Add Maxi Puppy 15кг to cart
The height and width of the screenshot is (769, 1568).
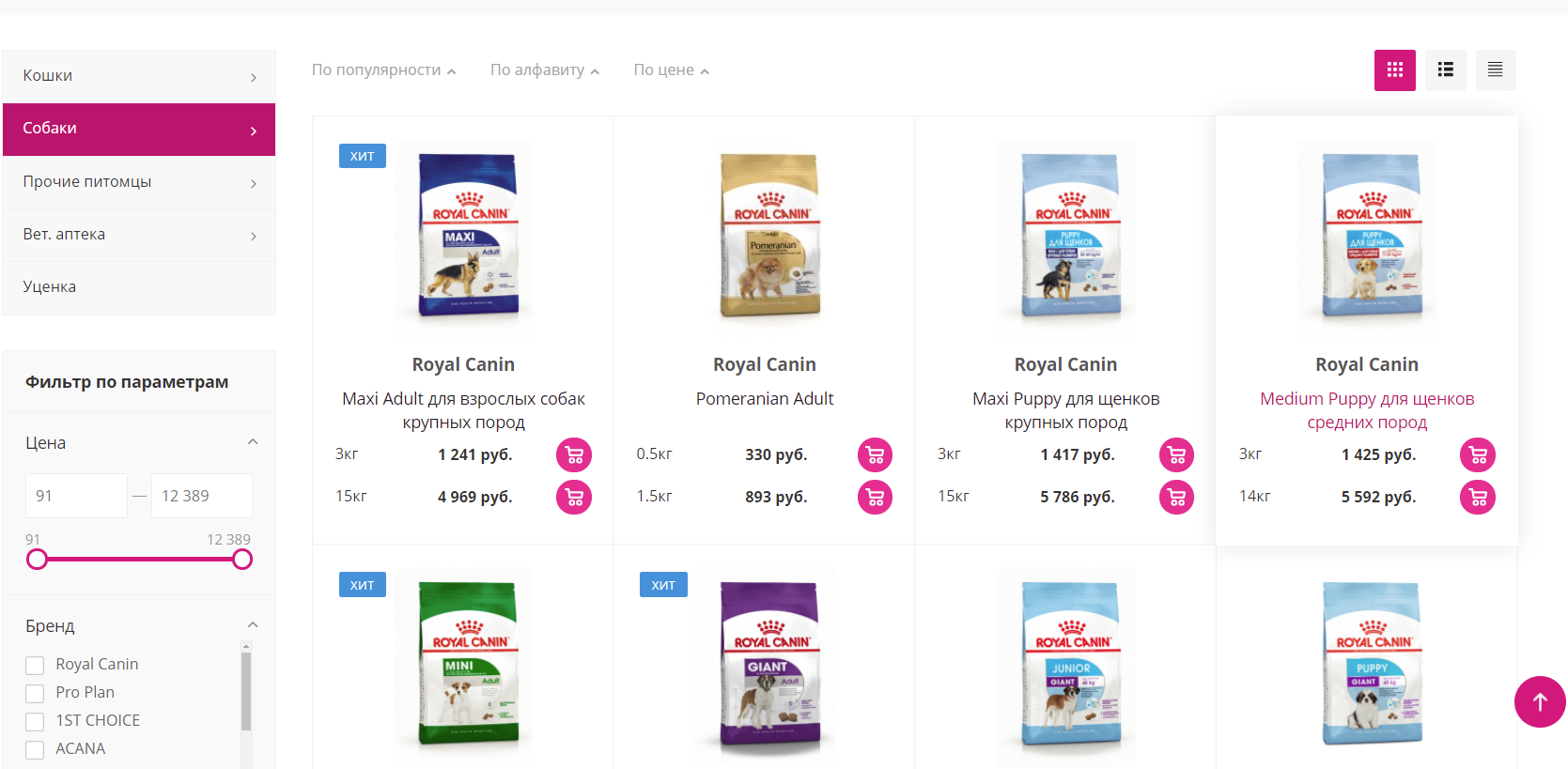click(1176, 498)
